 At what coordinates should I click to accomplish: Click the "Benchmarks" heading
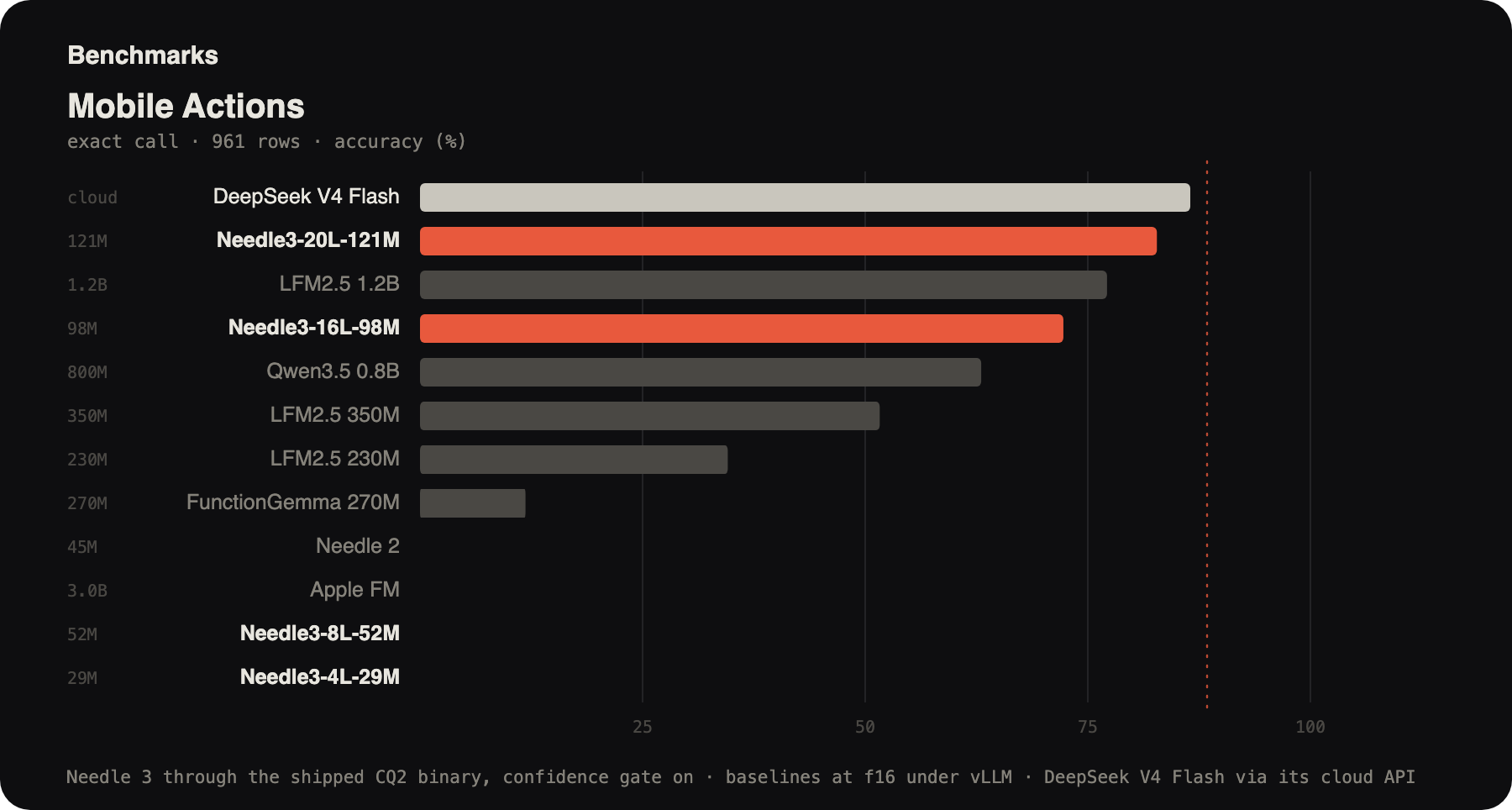point(143,55)
